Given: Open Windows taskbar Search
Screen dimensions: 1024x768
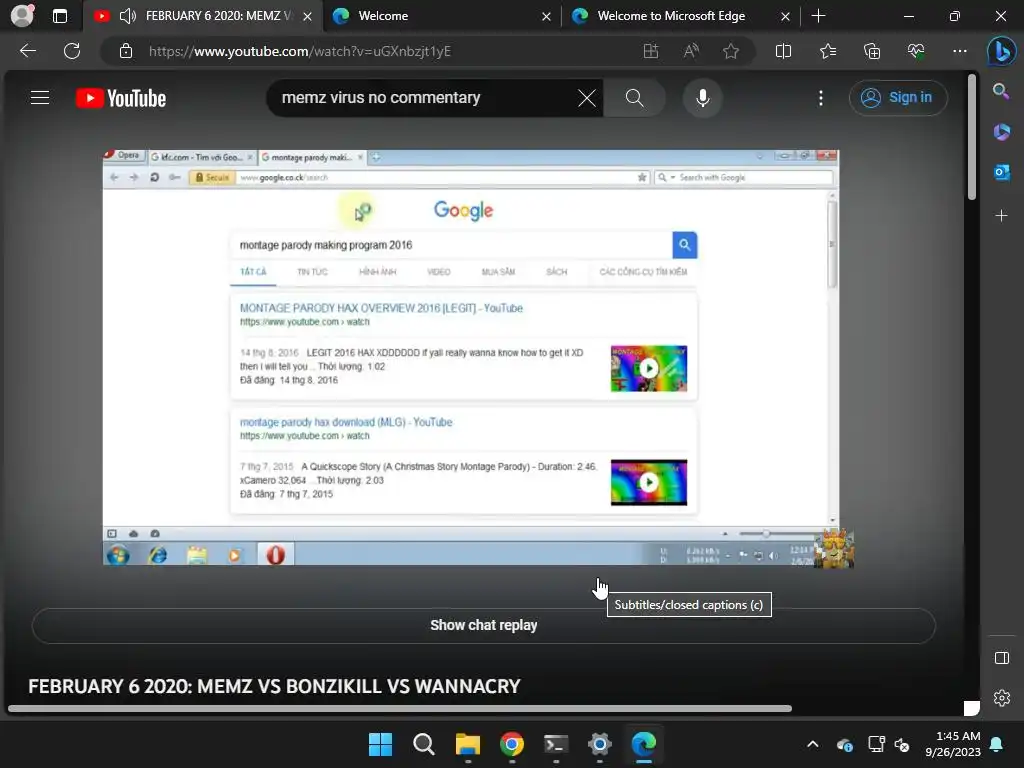Looking at the screenshot, I should (x=424, y=744).
